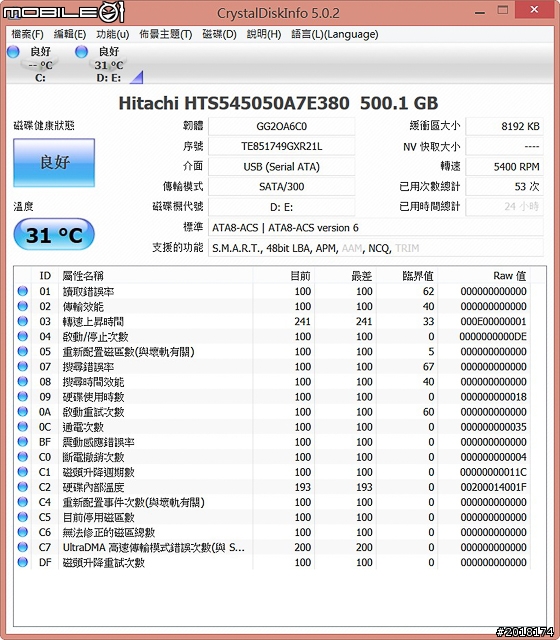560x640 pixels.
Task: Click the status orb of row BF
Action: pyautogui.click(x=22, y=442)
